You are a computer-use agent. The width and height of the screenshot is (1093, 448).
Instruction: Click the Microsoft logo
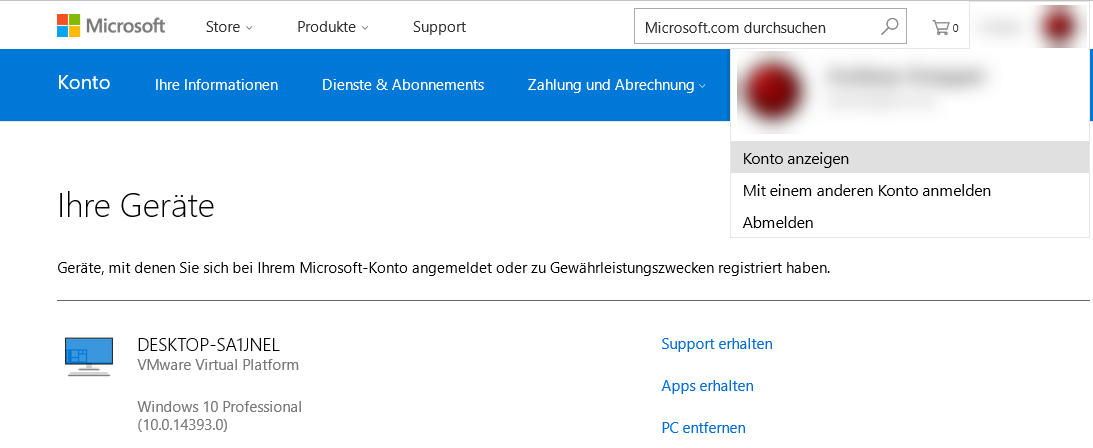click(111, 27)
